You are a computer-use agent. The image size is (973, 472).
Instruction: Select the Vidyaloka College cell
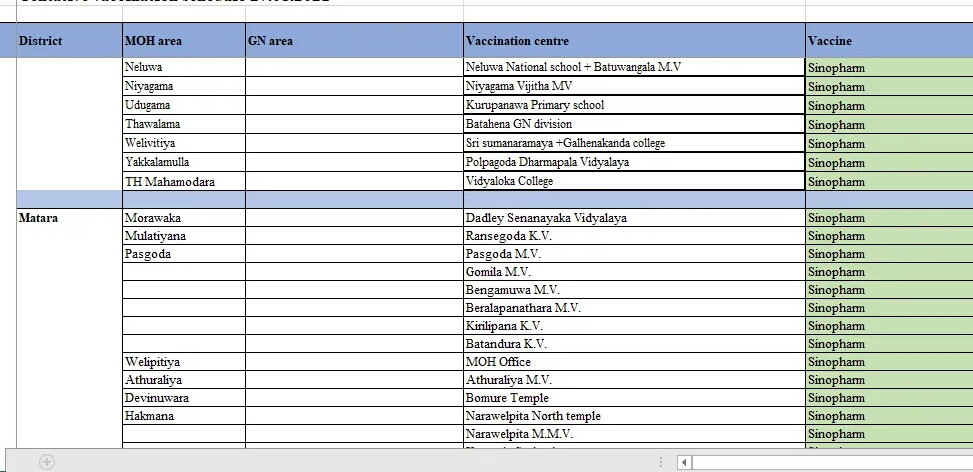tap(634, 181)
